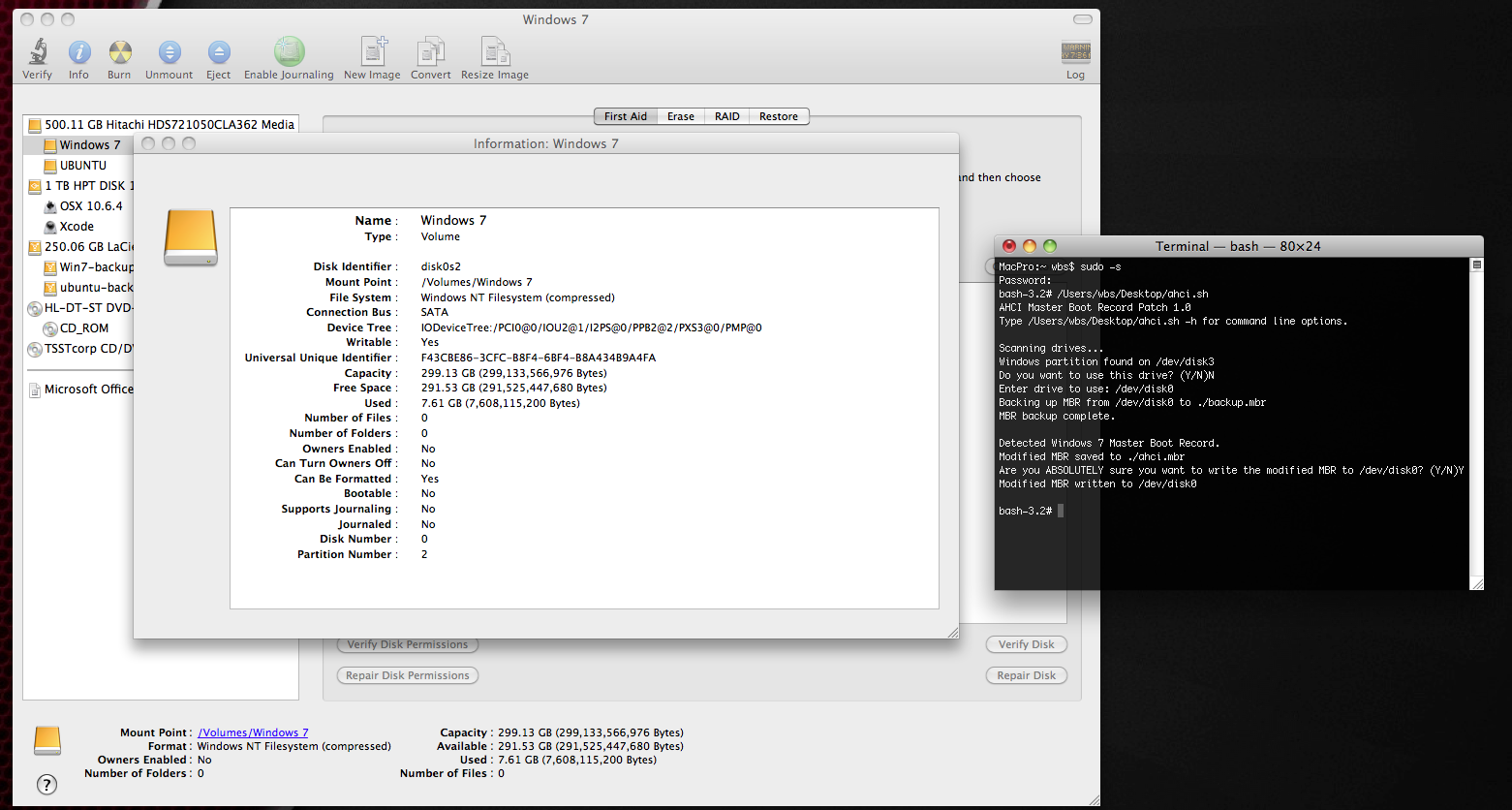
Task: Click the volume icon in bottom status area
Action: pyautogui.click(x=47, y=740)
